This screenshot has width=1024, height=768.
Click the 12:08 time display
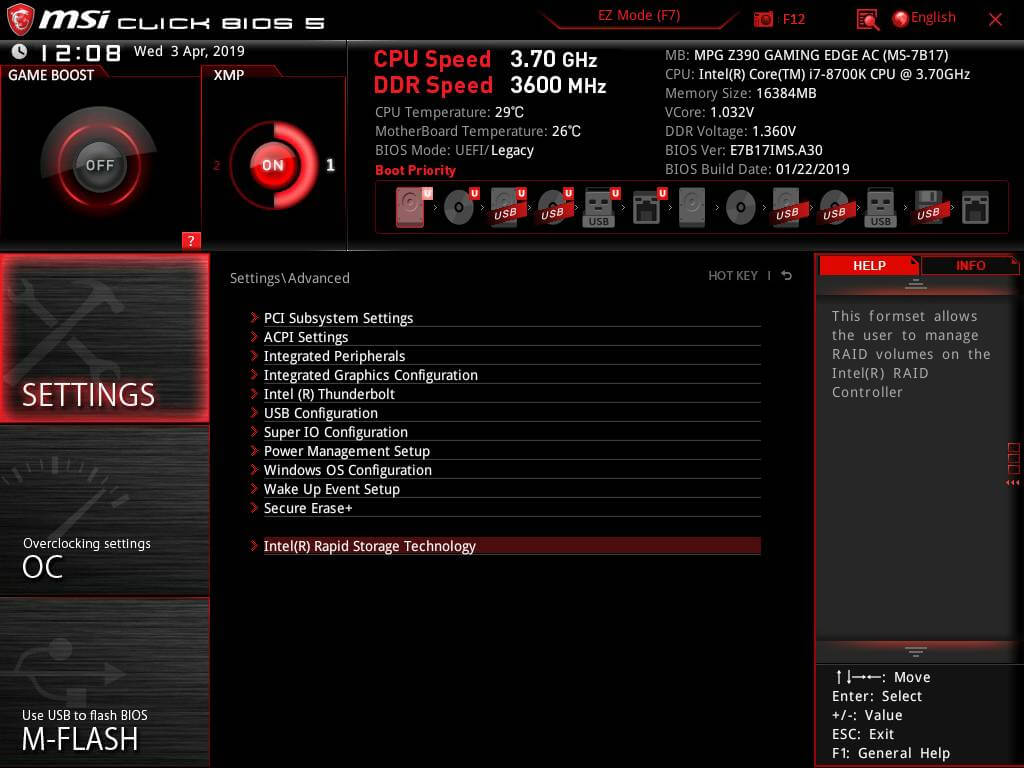click(x=80, y=52)
